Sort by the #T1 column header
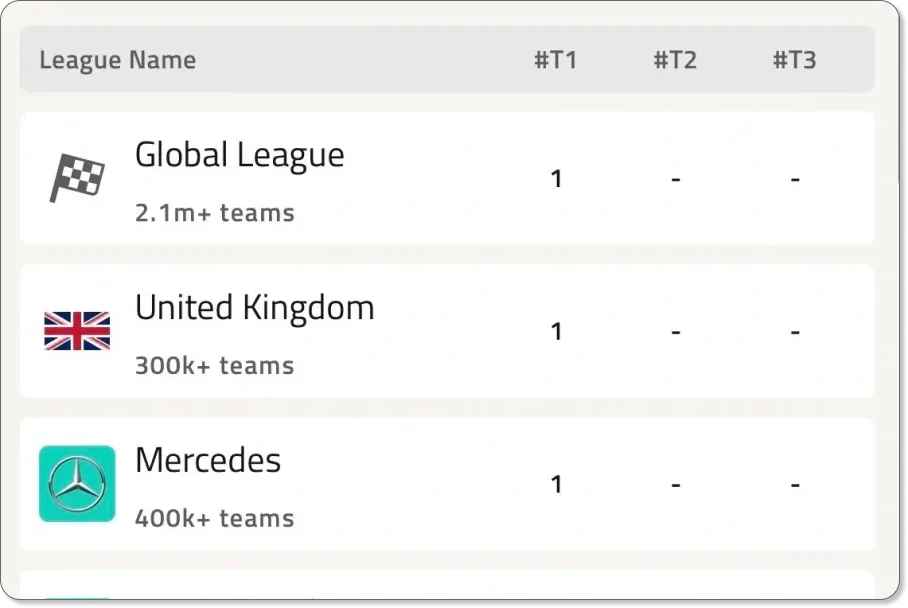The width and height of the screenshot is (908, 608). 556,60
